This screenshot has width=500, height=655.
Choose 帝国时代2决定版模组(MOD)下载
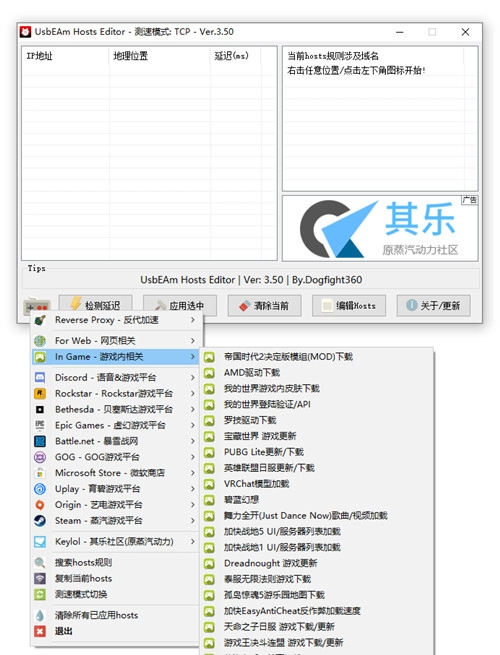click(x=317, y=357)
